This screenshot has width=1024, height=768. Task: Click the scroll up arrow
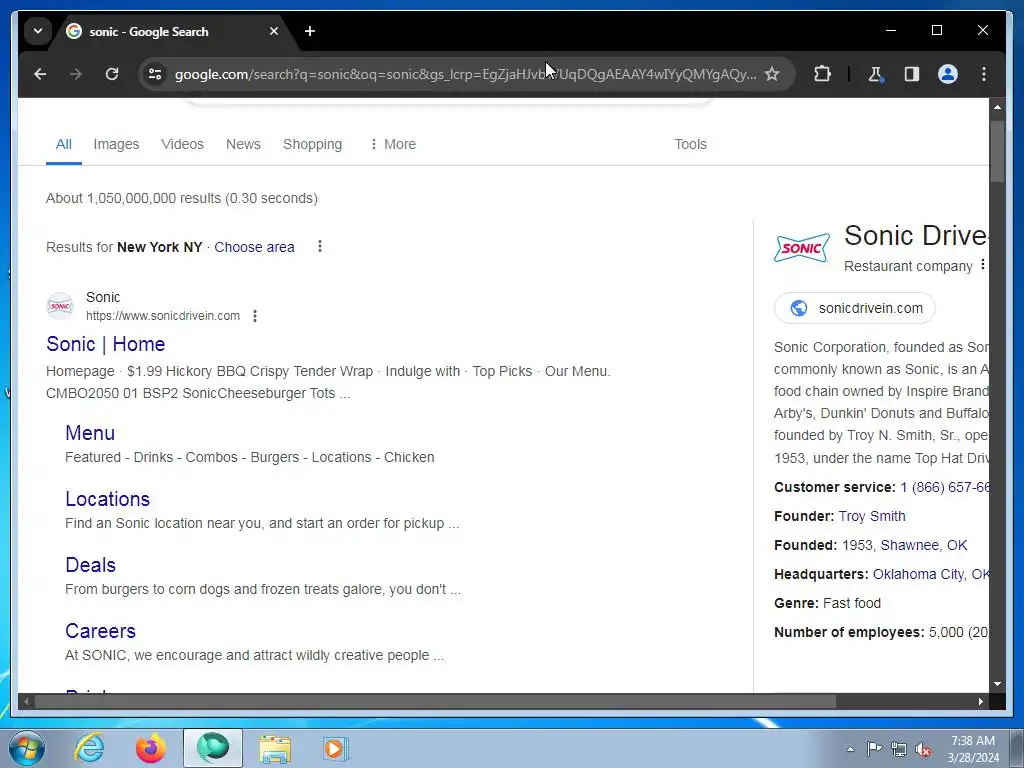tap(997, 106)
